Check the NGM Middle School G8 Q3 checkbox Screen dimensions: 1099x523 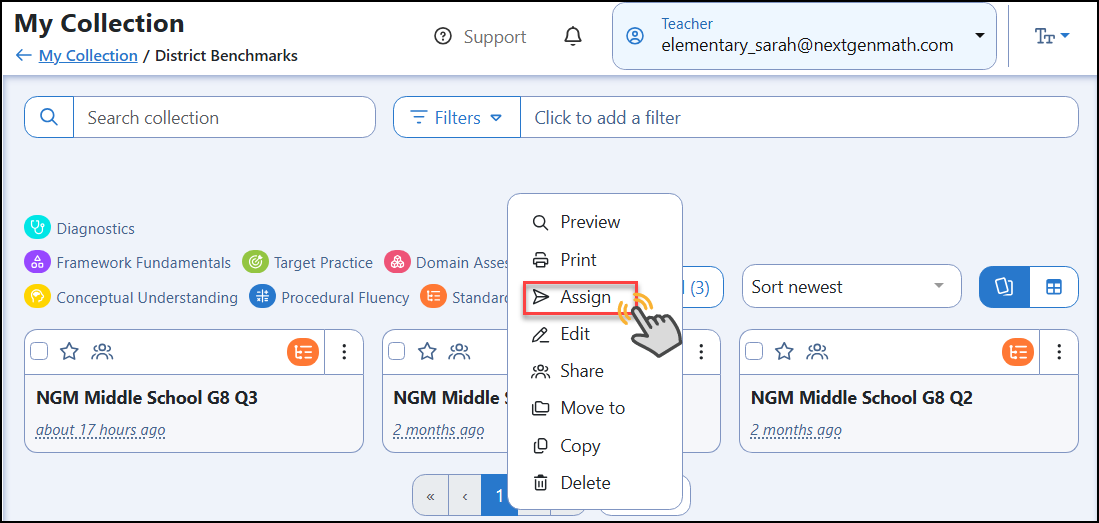(39, 351)
